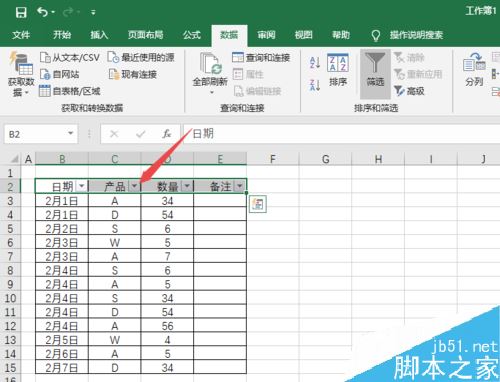Expand the 全部刷新 dropdown arrow
The image size is (500, 382).
coord(211,92)
